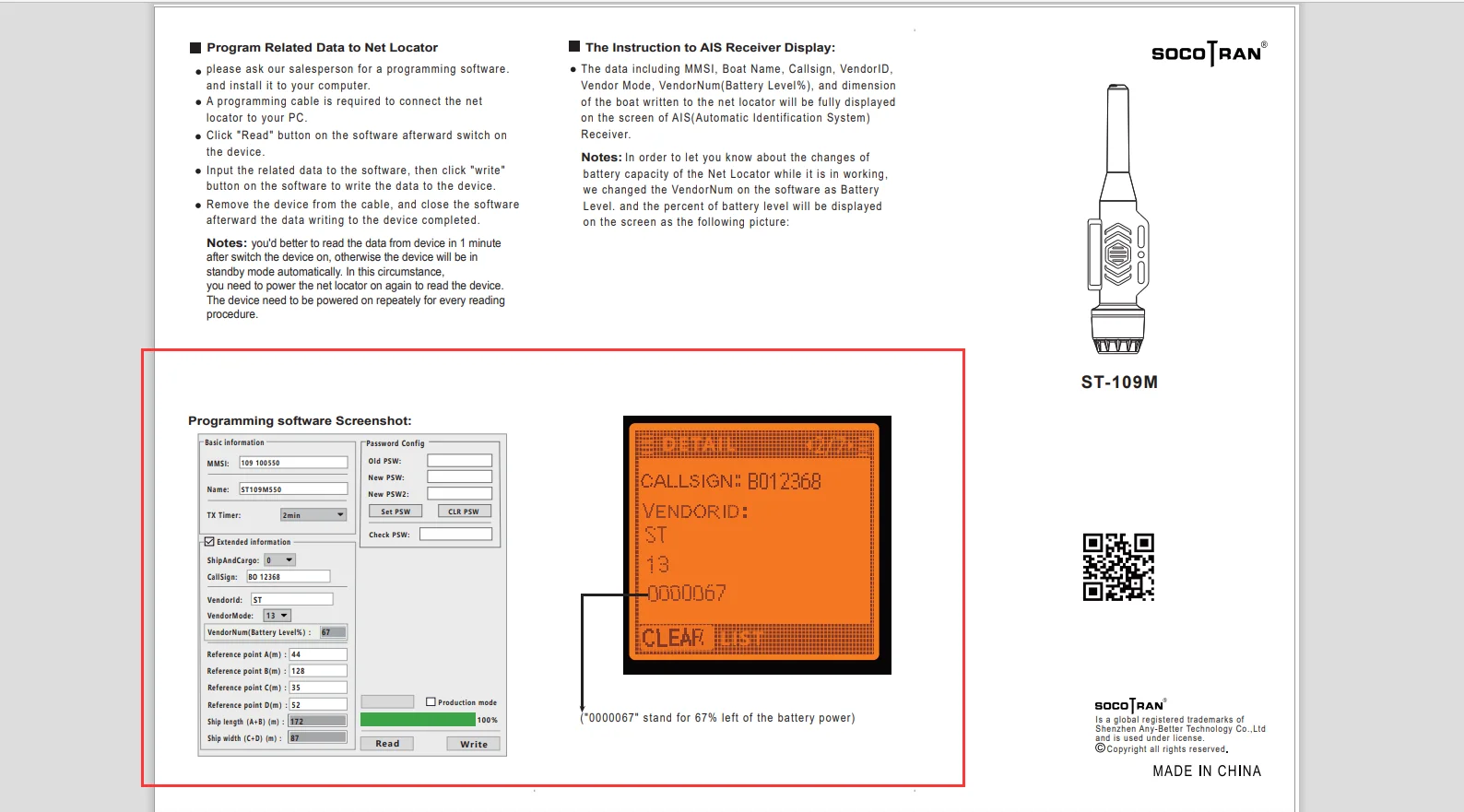Click the SOCOTRAN logo at top right
This screenshot has height=812, width=1464.
(1208, 53)
